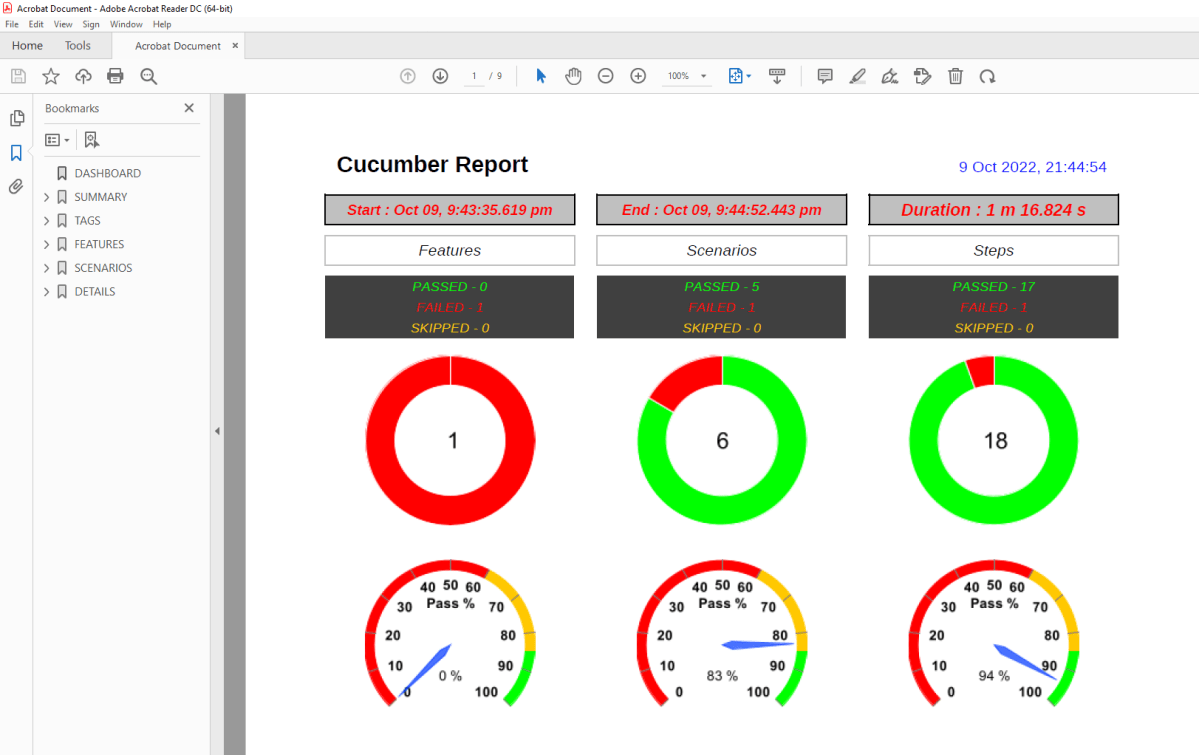Click the Zoom in plus icon
Screen dimensions: 1199x755
pos(638,76)
